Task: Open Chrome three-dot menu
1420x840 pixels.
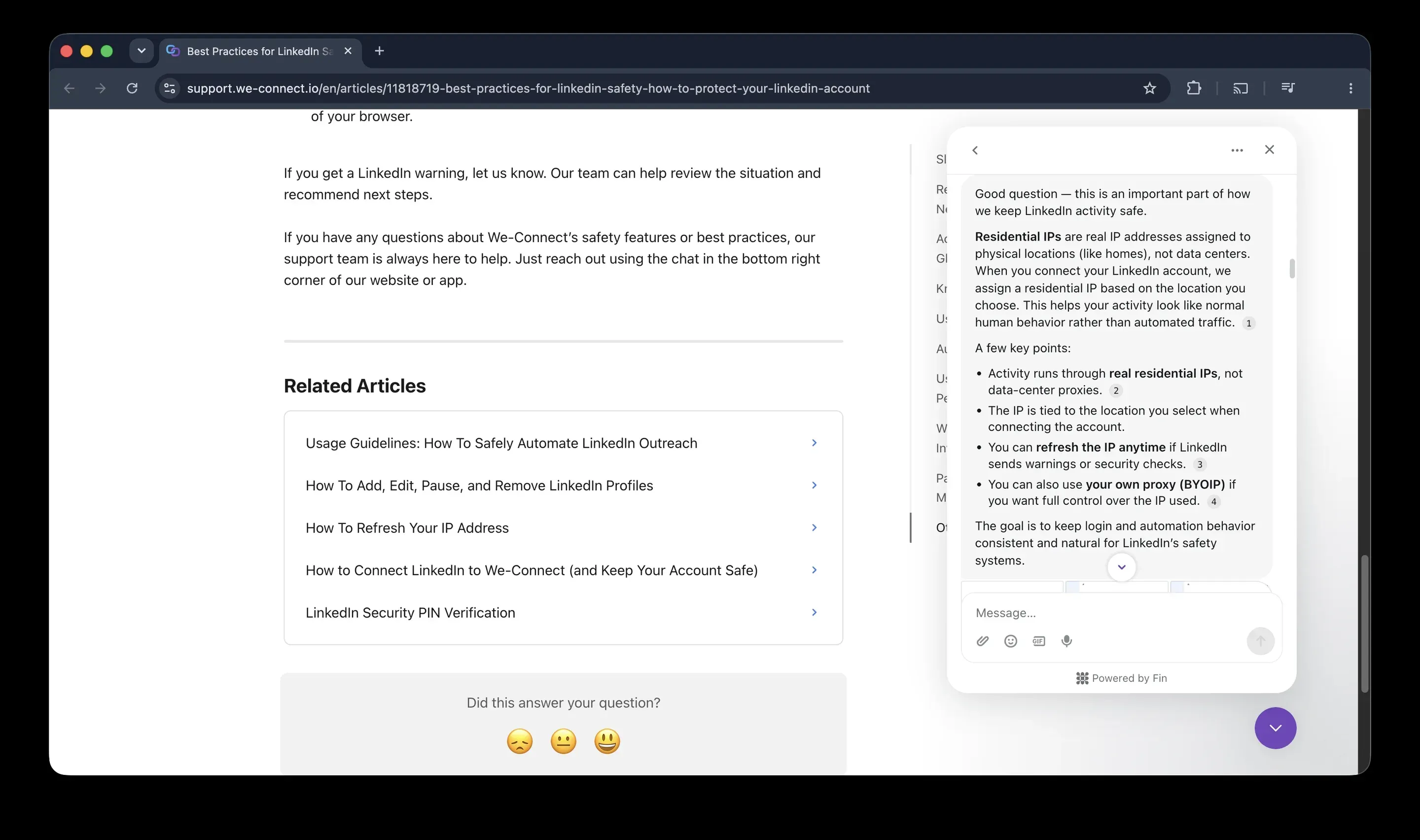Action: 1350,88
